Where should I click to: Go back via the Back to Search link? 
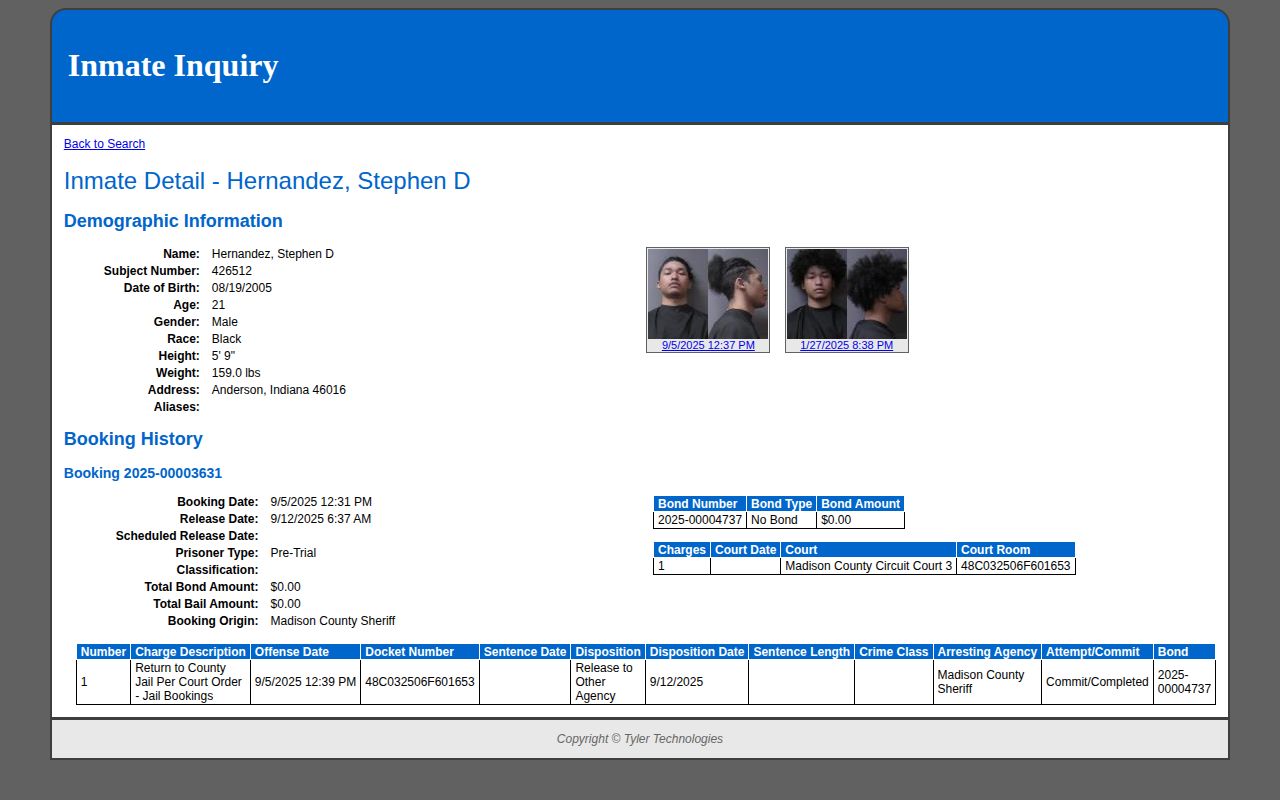pyautogui.click(x=104, y=144)
